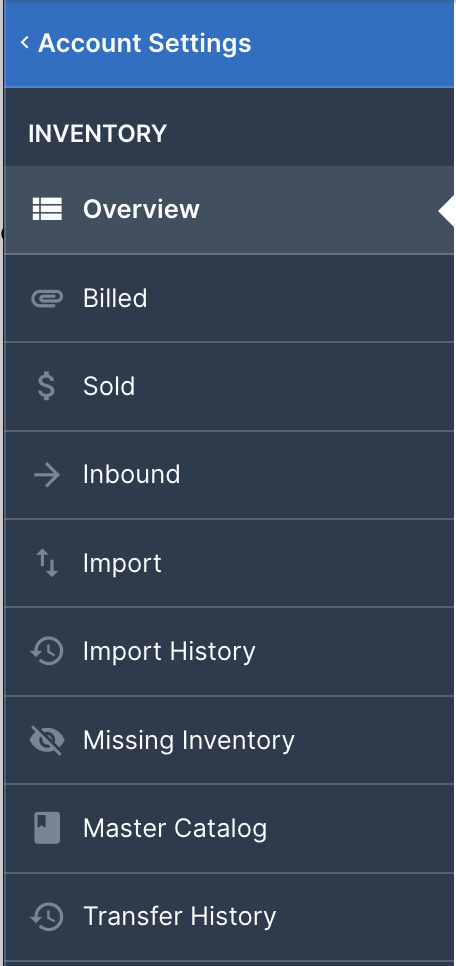Click the back chevron beside Account Settings

[25, 43]
